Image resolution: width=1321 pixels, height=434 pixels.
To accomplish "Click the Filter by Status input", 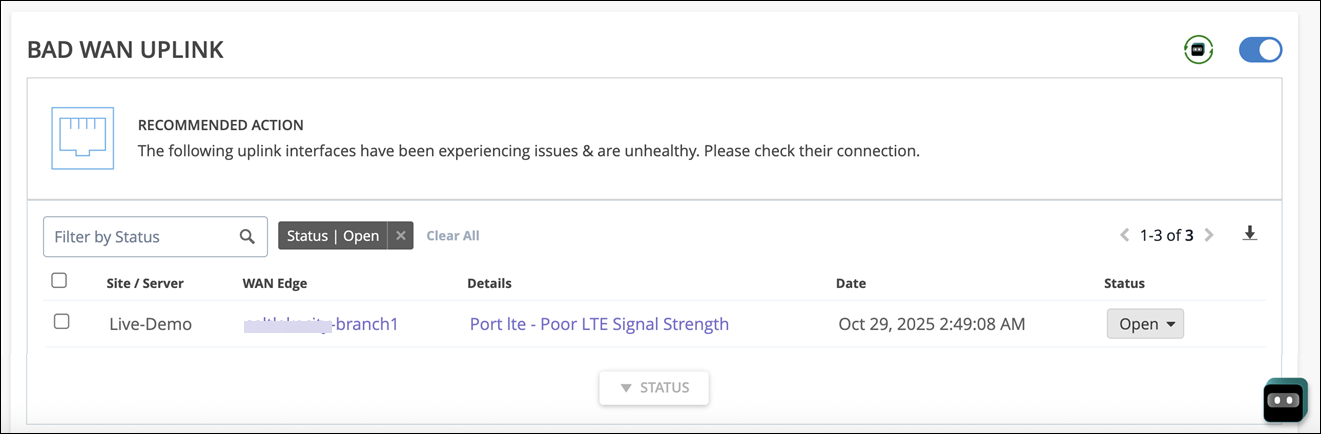I will click(x=140, y=237).
